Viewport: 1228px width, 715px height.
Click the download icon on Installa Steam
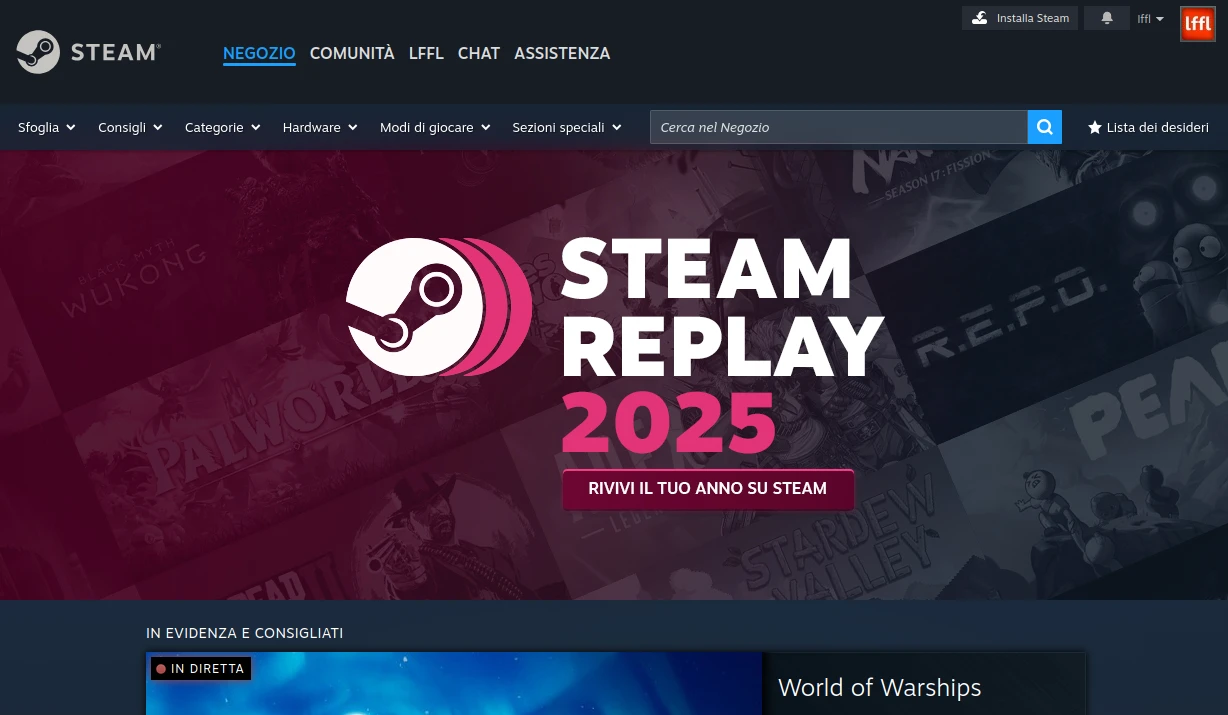tap(981, 17)
